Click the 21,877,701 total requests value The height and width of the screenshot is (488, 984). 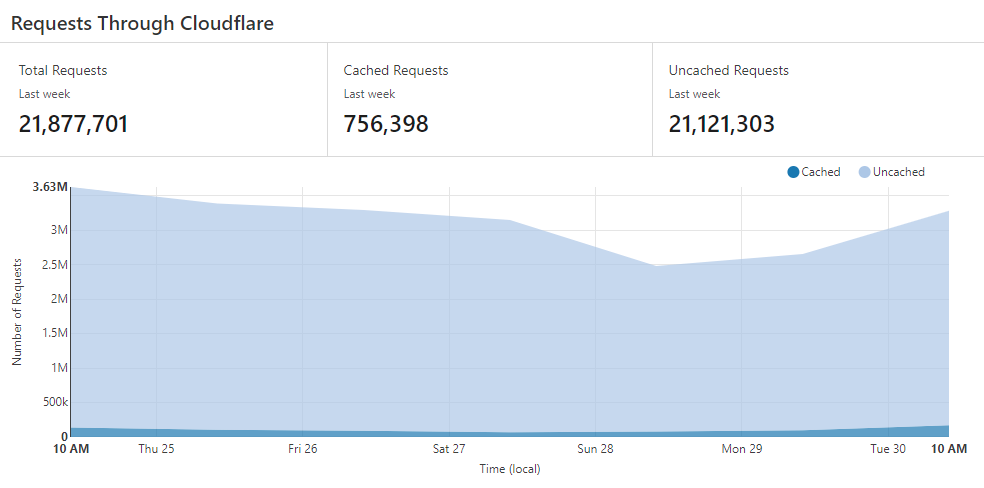coord(74,124)
